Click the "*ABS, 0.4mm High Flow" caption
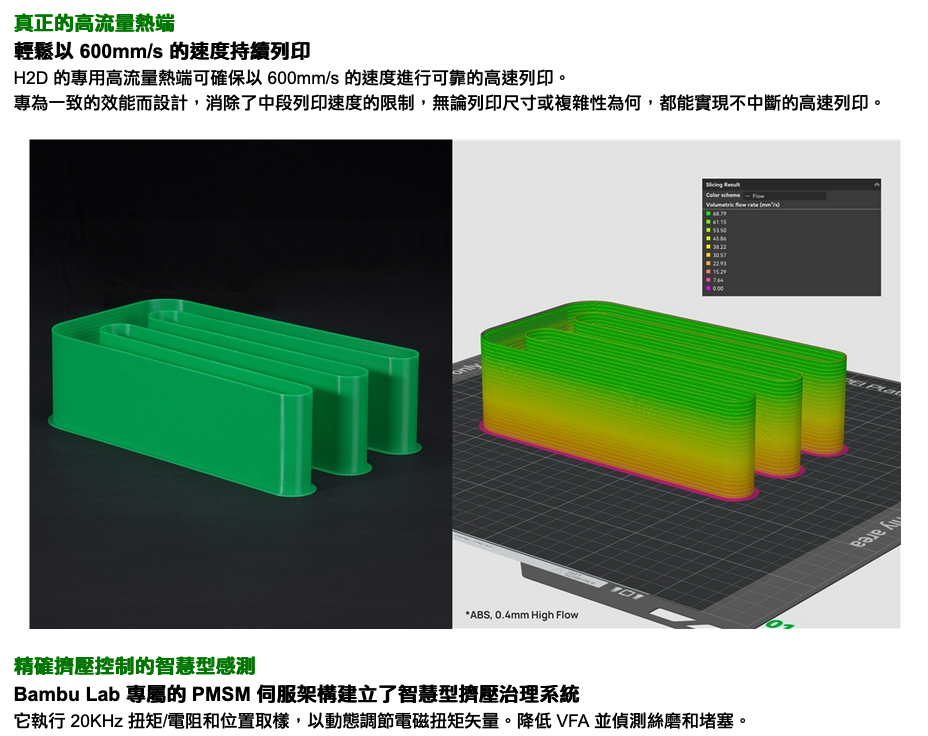 coord(521,615)
